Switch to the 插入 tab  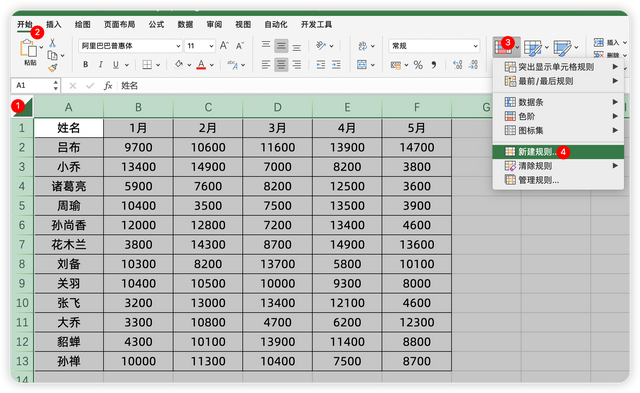pos(53,24)
